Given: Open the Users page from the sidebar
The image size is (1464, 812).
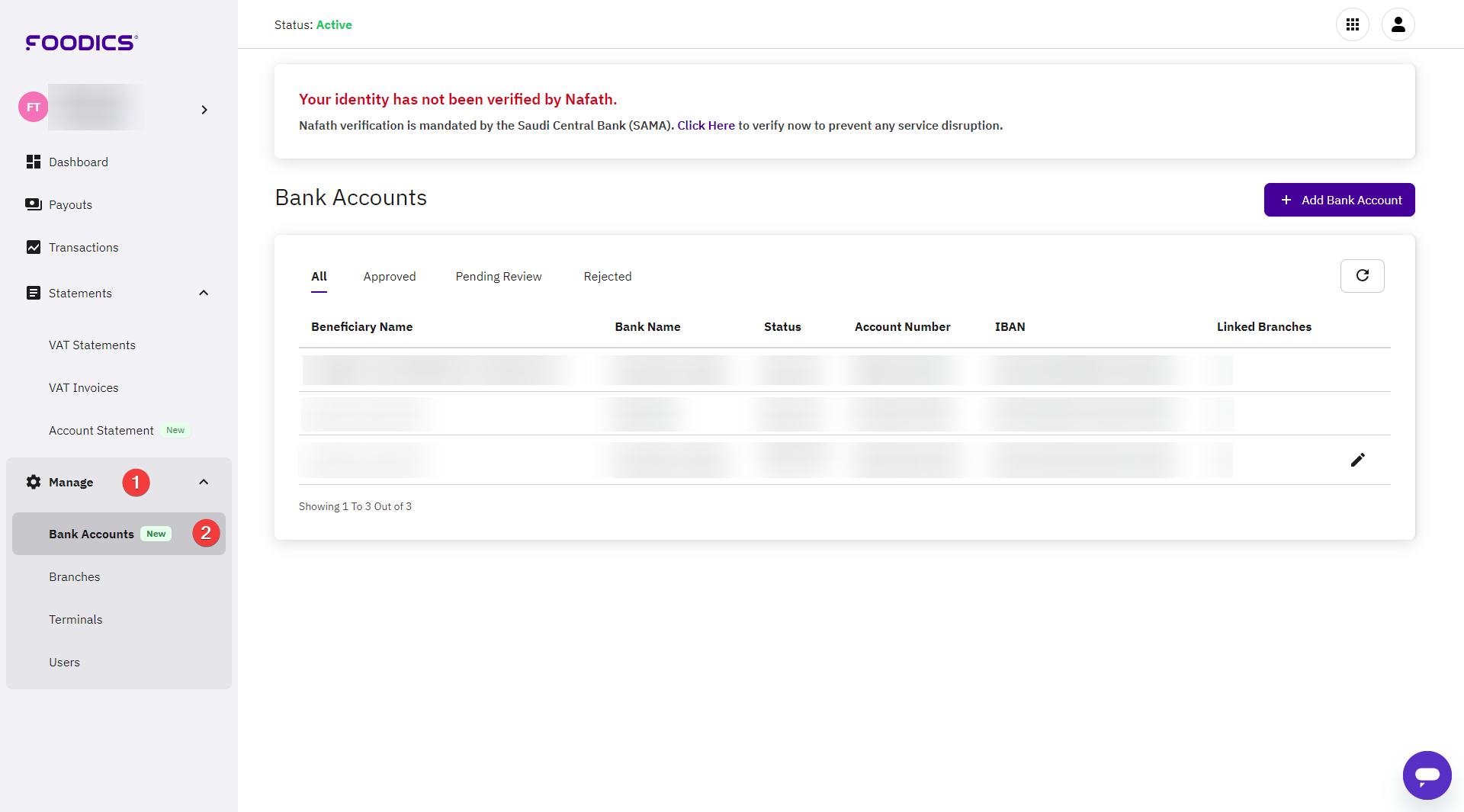Looking at the screenshot, I should (64, 662).
